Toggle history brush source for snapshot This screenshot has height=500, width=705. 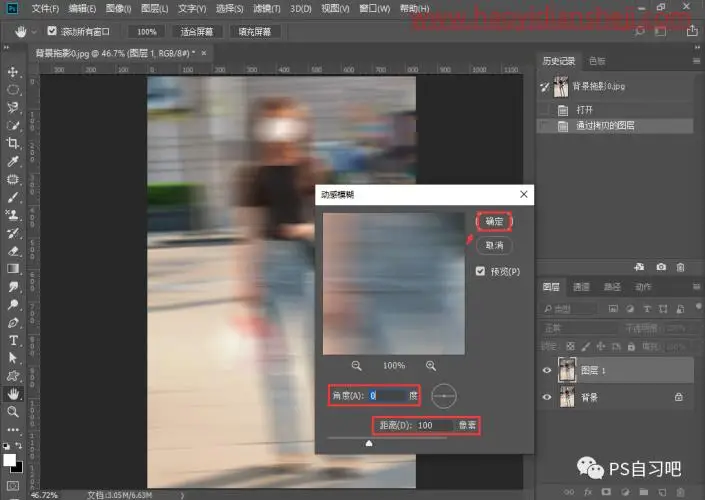point(545,86)
